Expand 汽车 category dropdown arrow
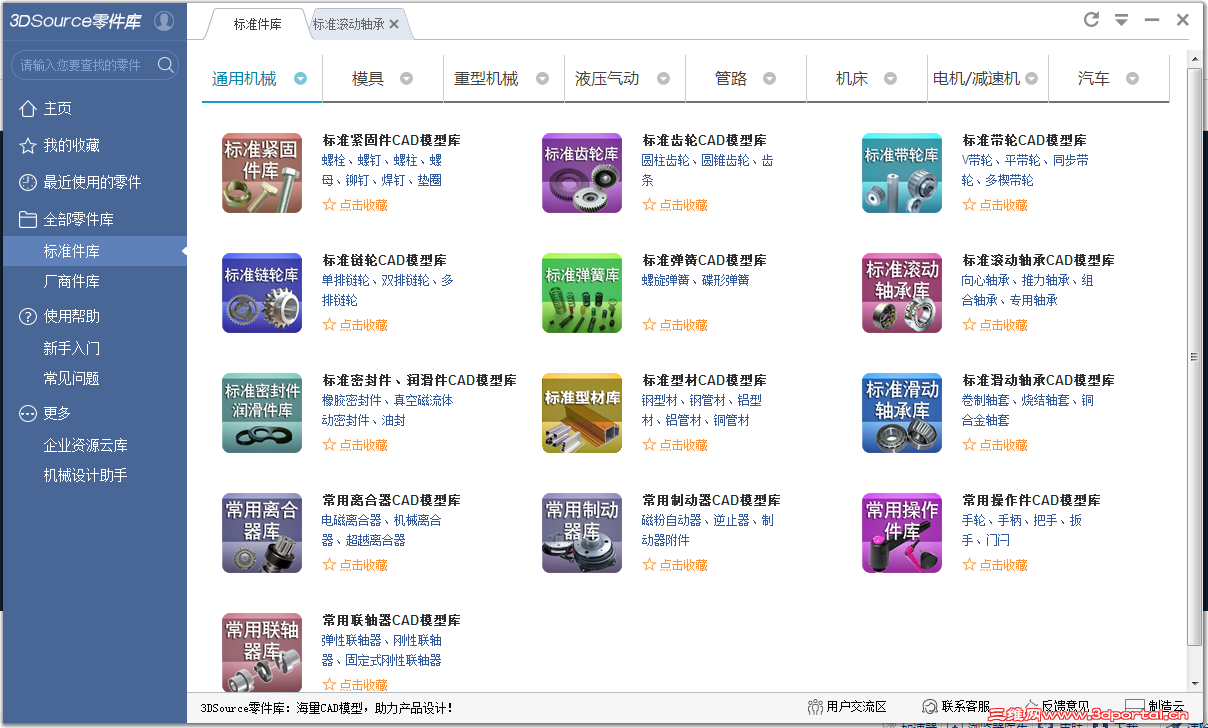 point(1132,79)
